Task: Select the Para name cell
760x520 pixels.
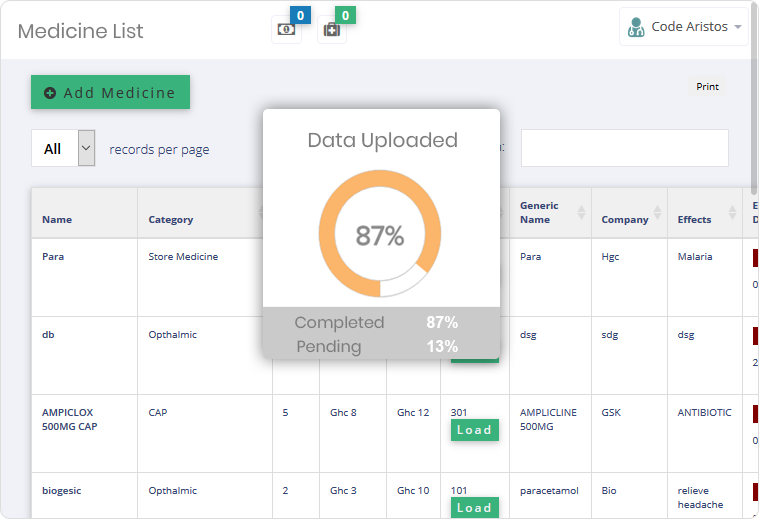Action: (84, 278)
